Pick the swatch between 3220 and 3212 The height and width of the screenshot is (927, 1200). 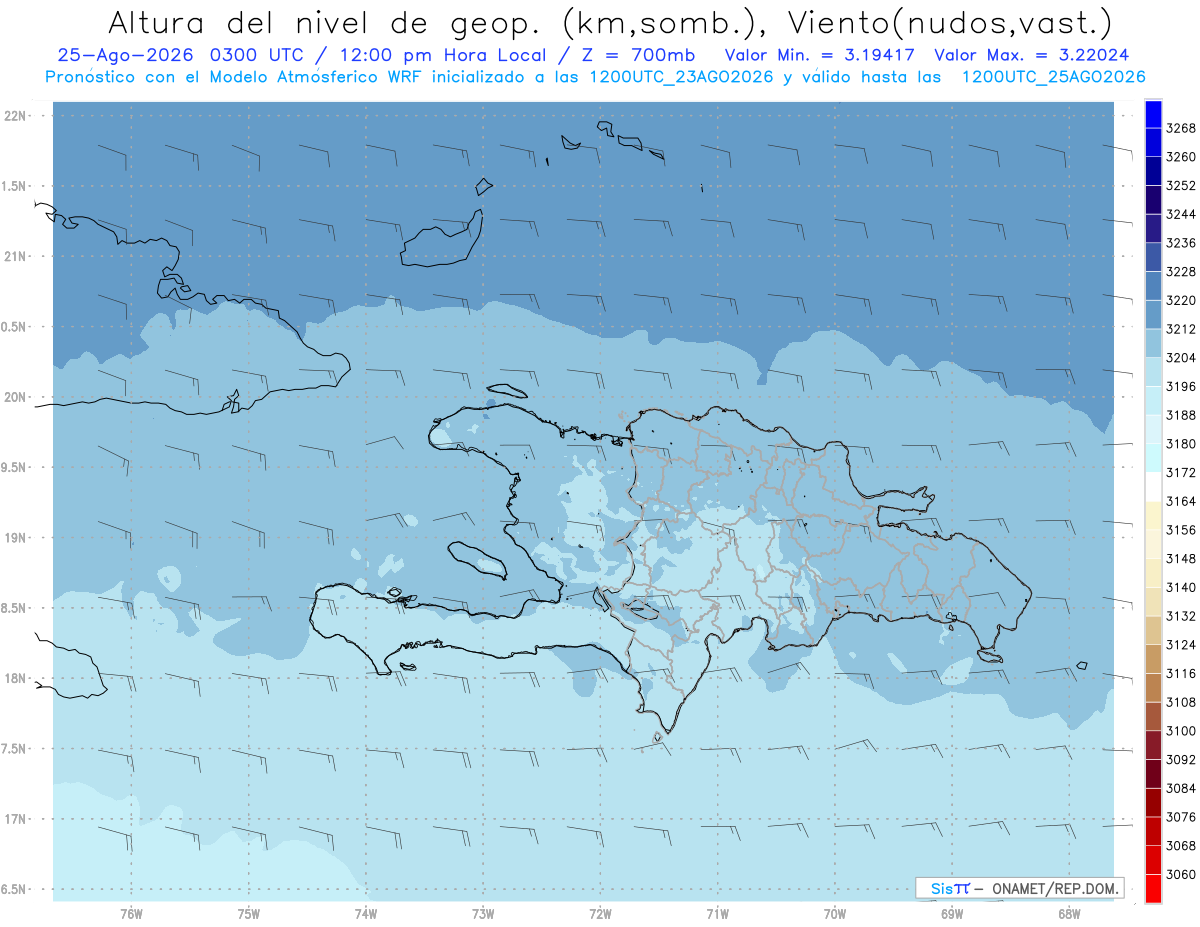(x=1153, y=315)
